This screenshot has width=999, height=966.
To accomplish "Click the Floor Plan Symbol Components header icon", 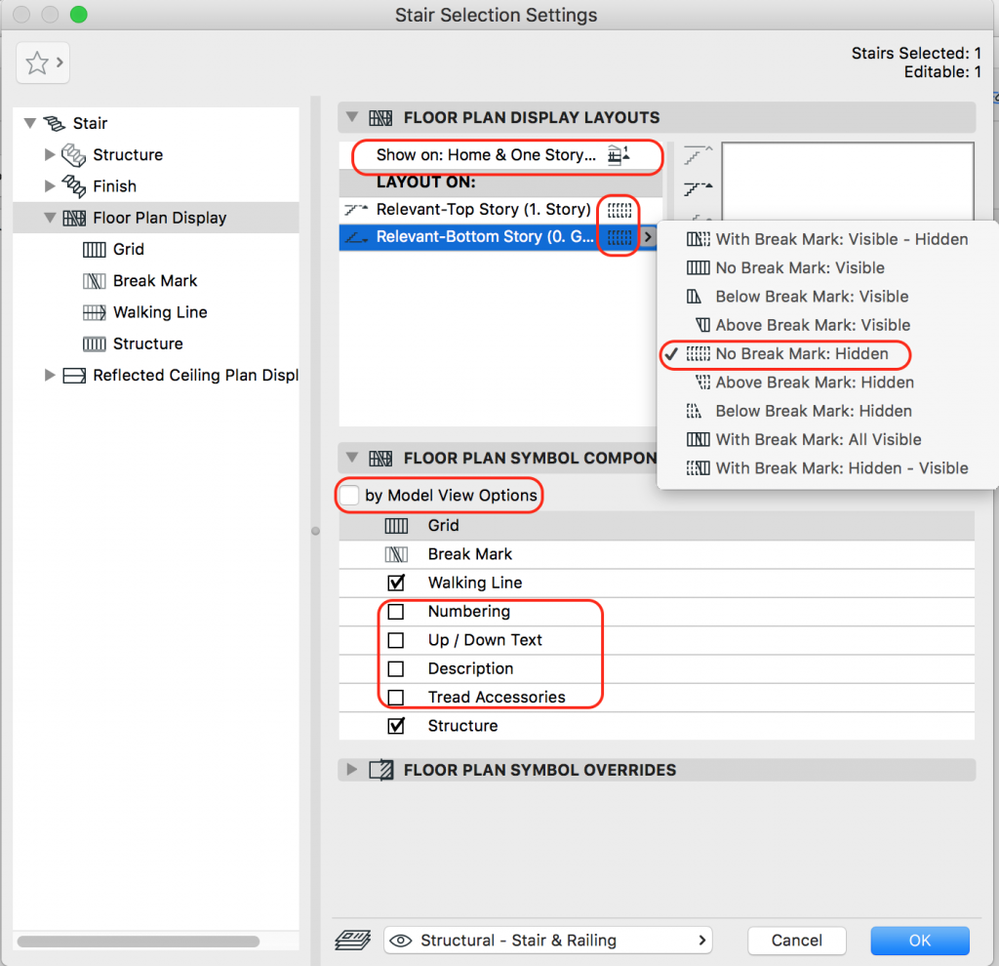I will point(380,458).
